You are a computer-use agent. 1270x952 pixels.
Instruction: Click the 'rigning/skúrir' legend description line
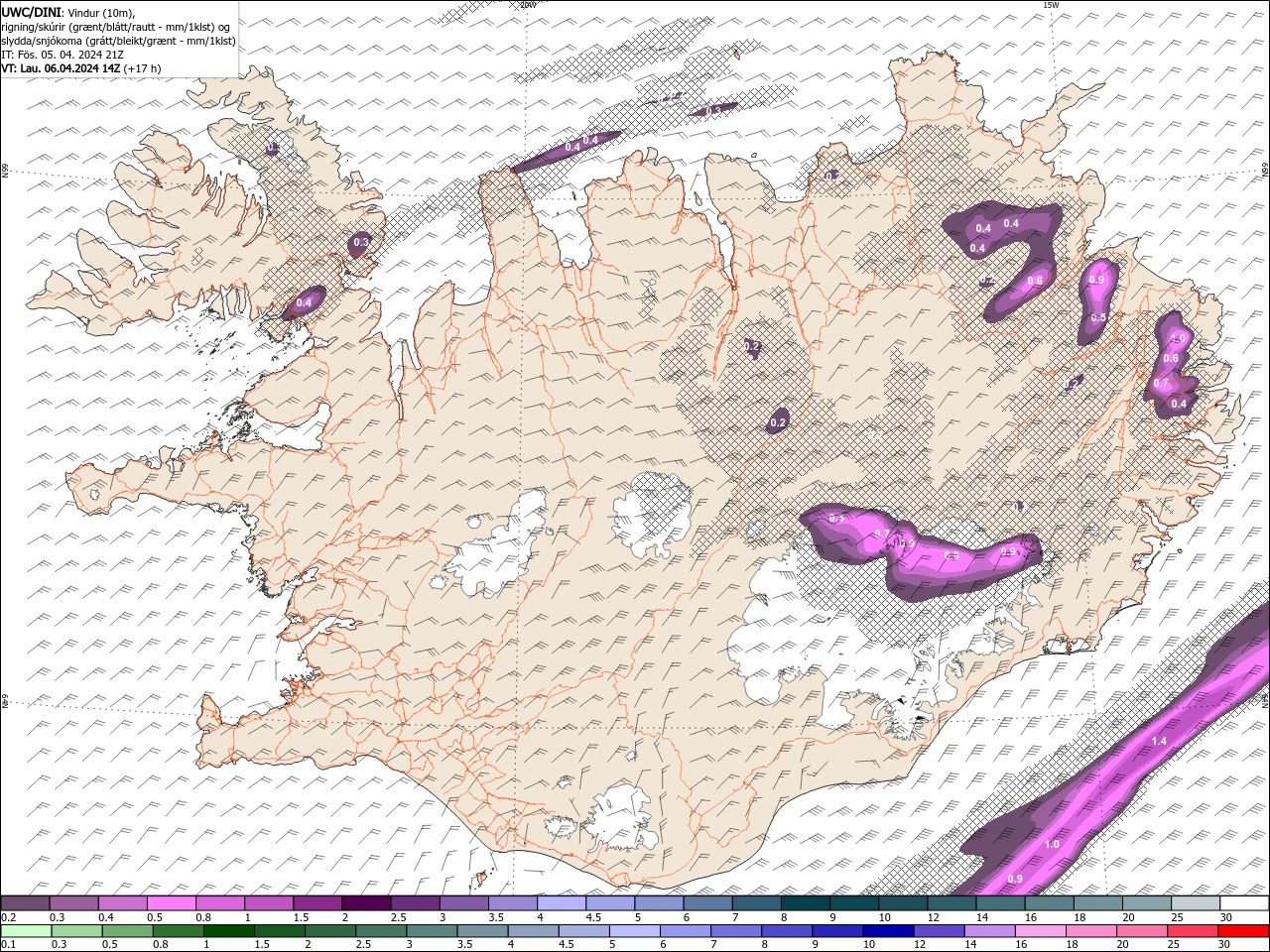point(116,27)
